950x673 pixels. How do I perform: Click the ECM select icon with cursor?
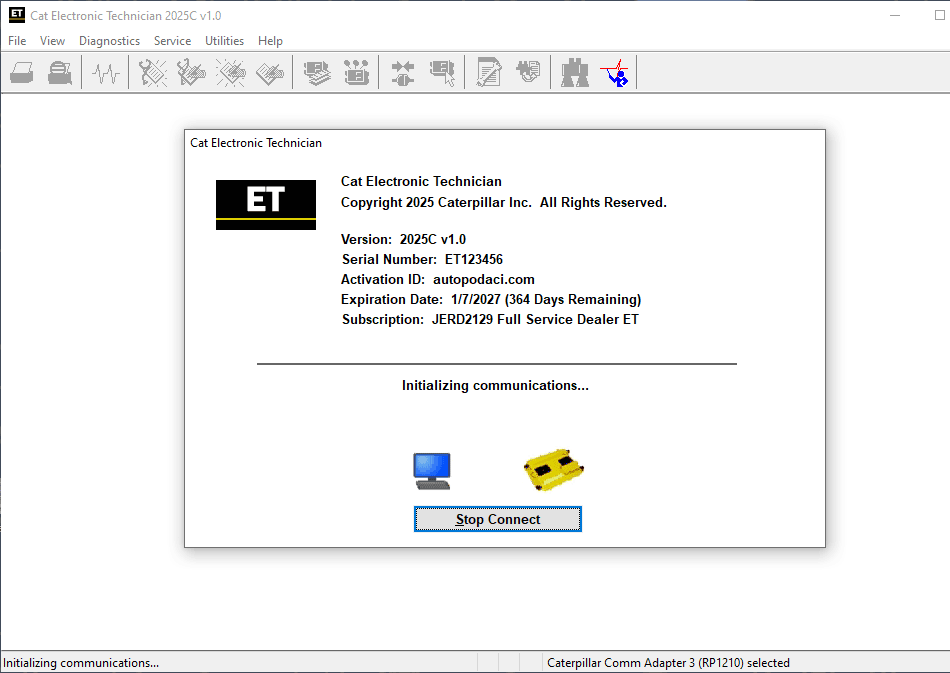pyautogui.click(x=442, y=73)
